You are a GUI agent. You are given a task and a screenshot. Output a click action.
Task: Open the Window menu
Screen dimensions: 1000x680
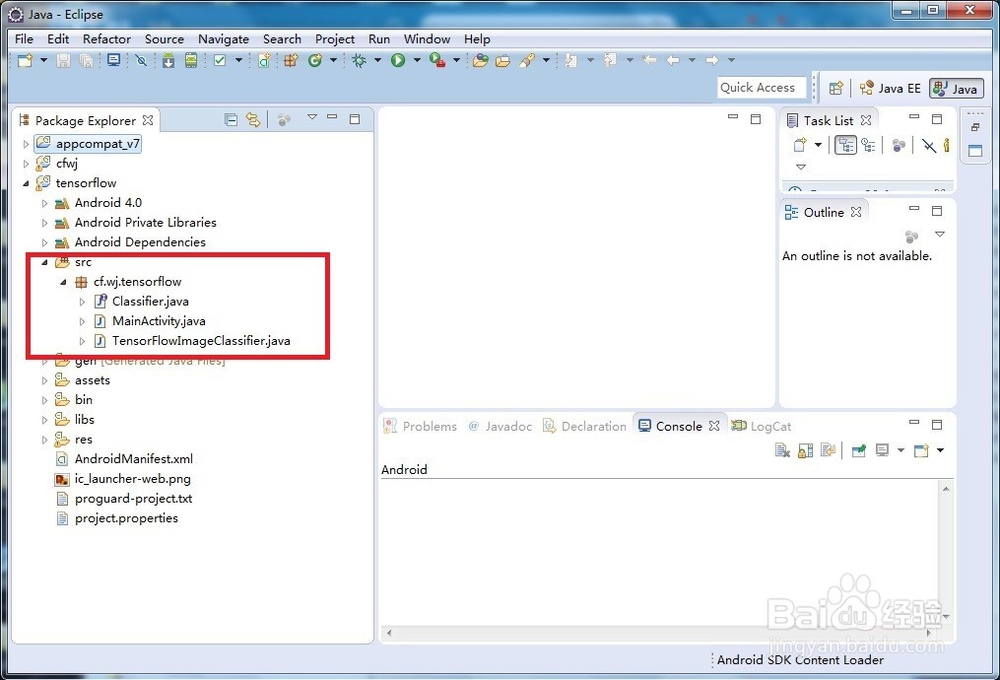coord(427,39)
